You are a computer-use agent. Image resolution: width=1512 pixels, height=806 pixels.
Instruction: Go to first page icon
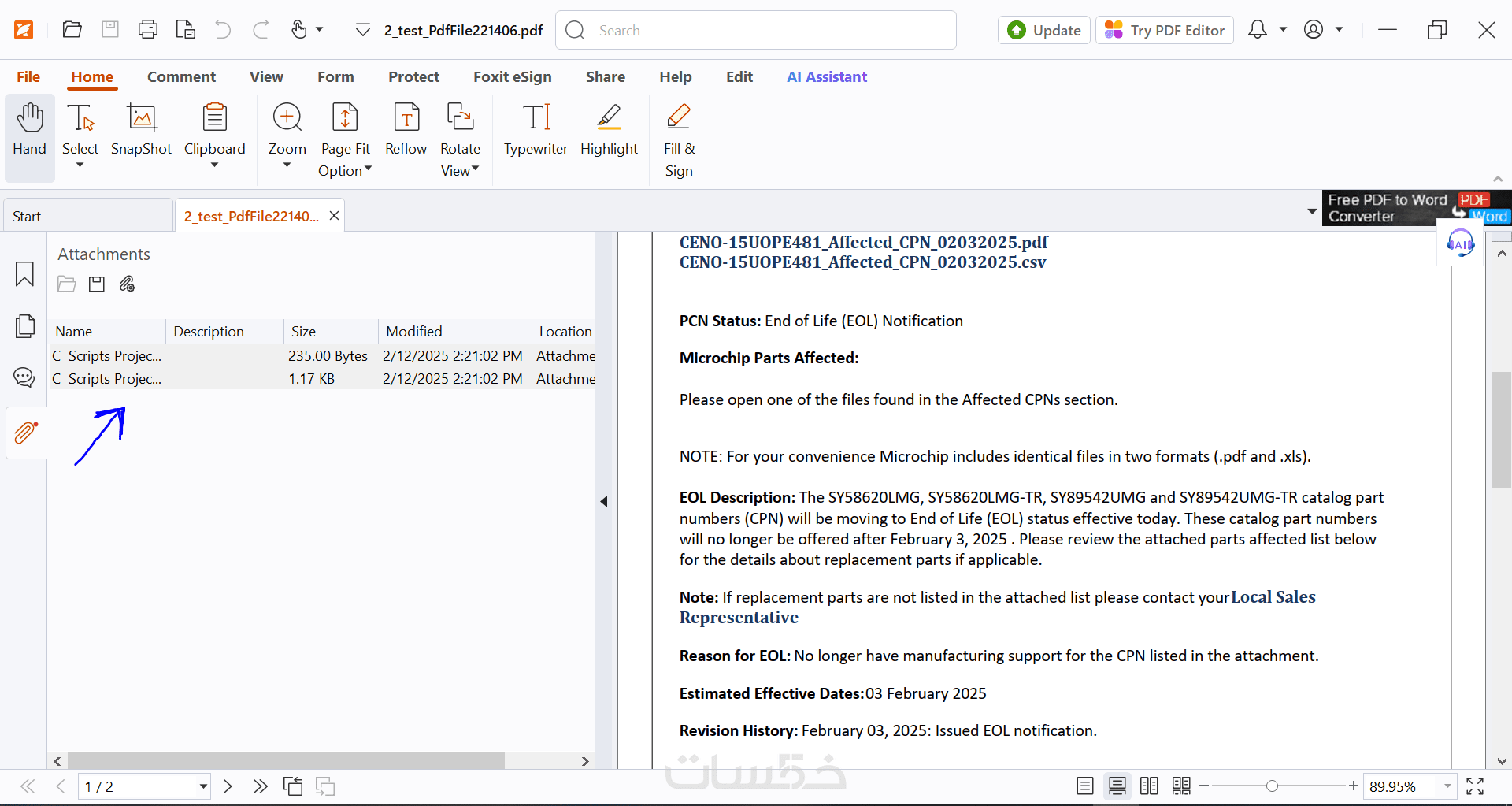[28, 786]
